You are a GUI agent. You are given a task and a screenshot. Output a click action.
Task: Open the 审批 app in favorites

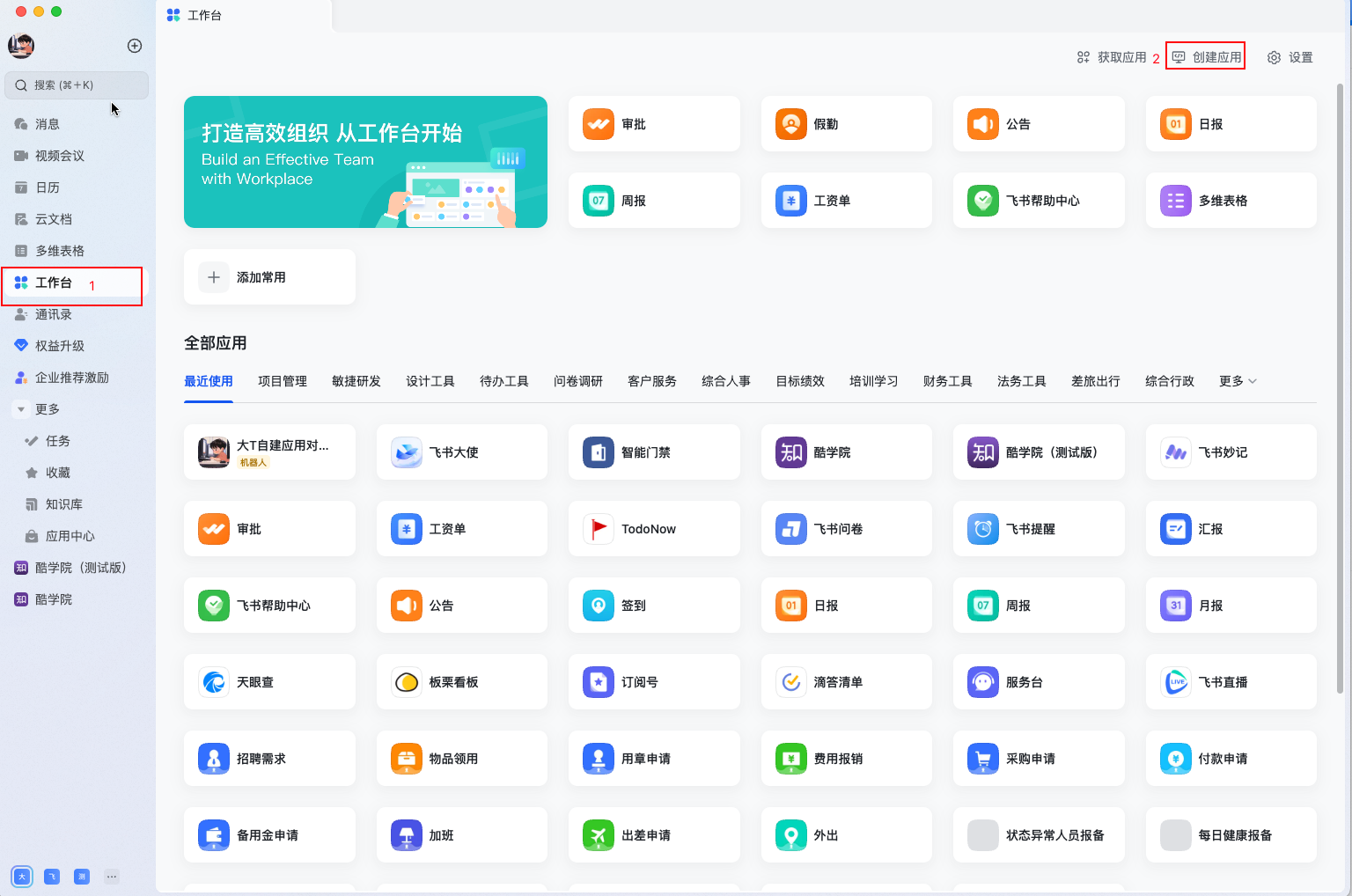[x=654, y=124]
